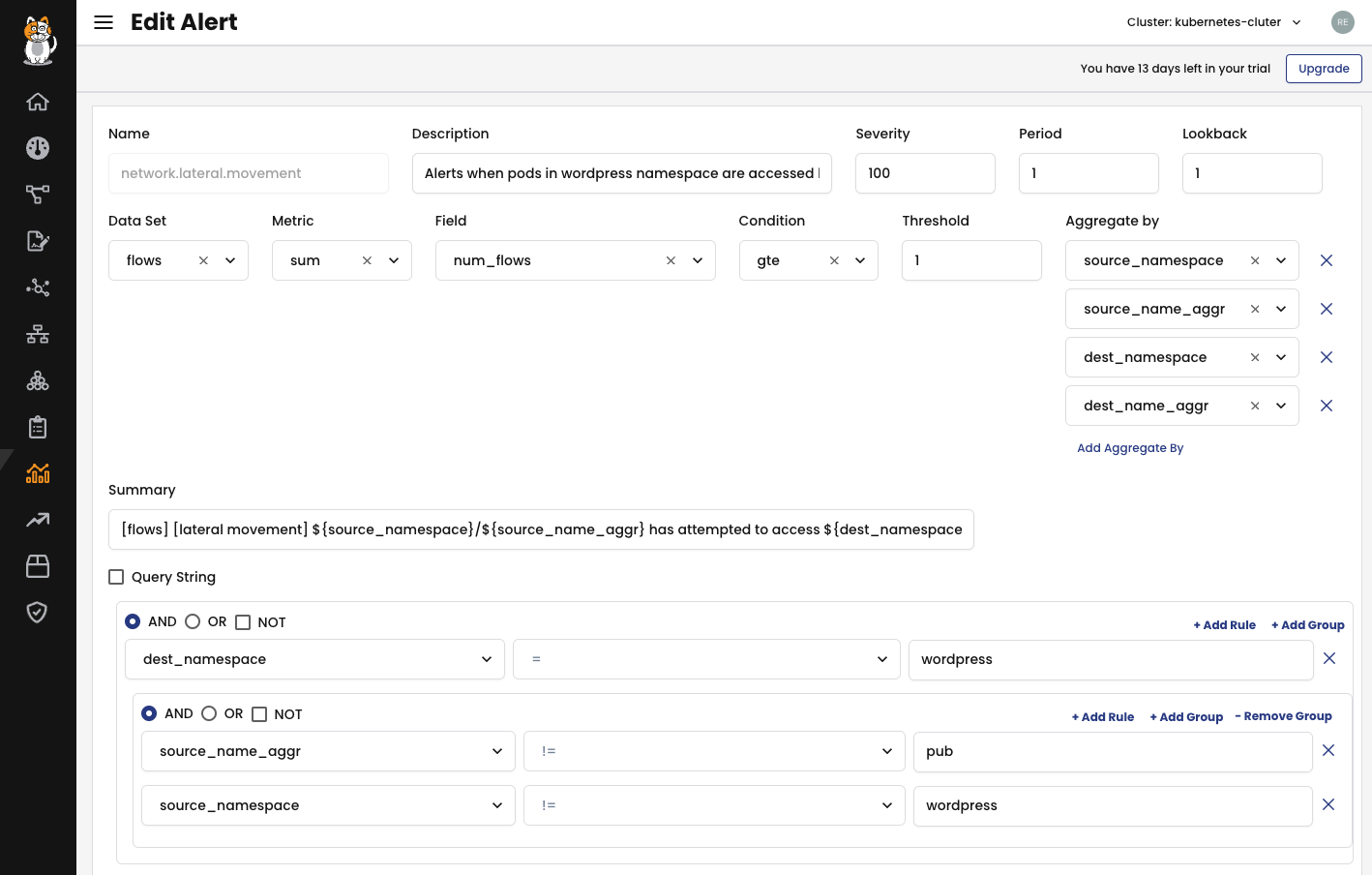Select AND in the inner rule group
Image resolution: width=1372 pixels, height=875 pixels.
(149, 713)
